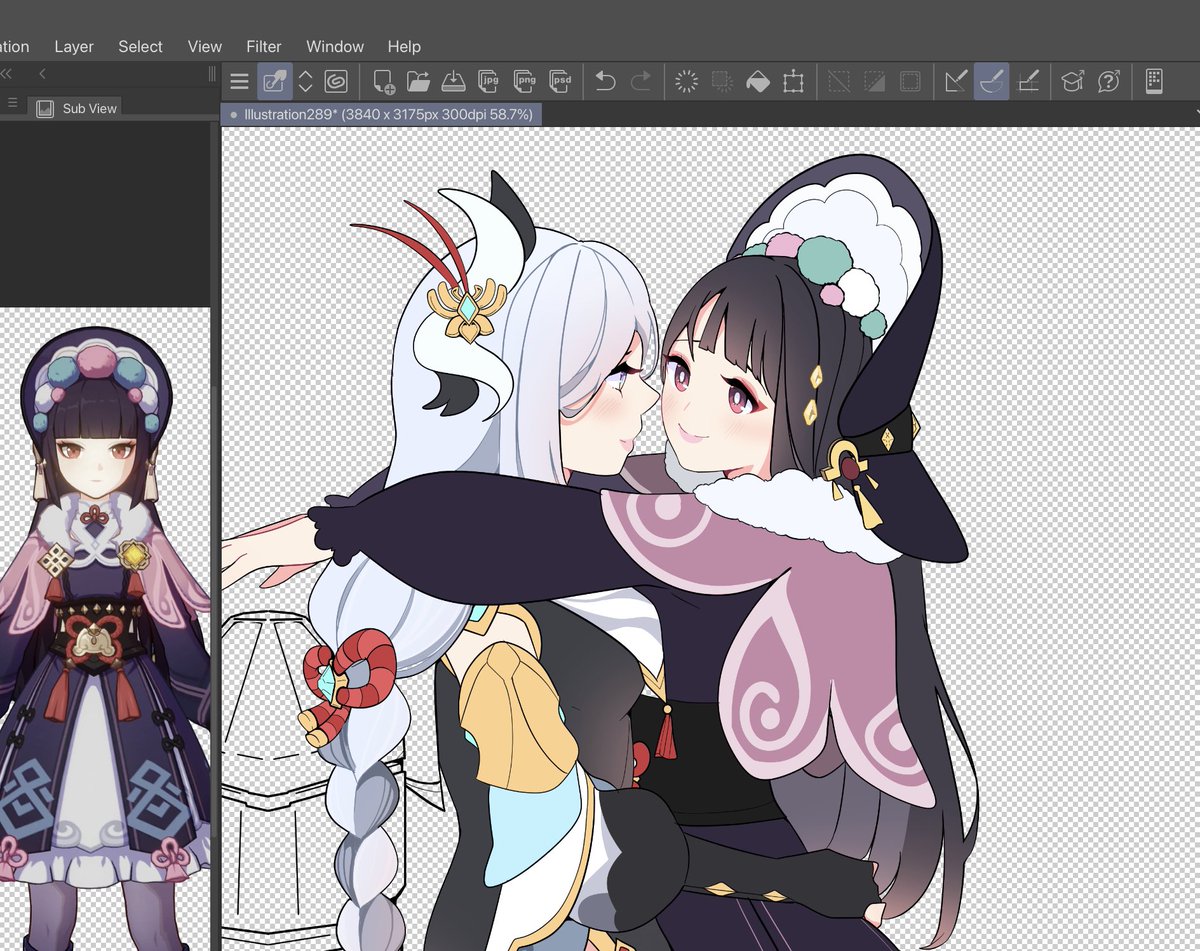The height and width of the screenshot is (951, 1200).
Task: Create a new canvas with New icon
Action: (x=384, y=82)
